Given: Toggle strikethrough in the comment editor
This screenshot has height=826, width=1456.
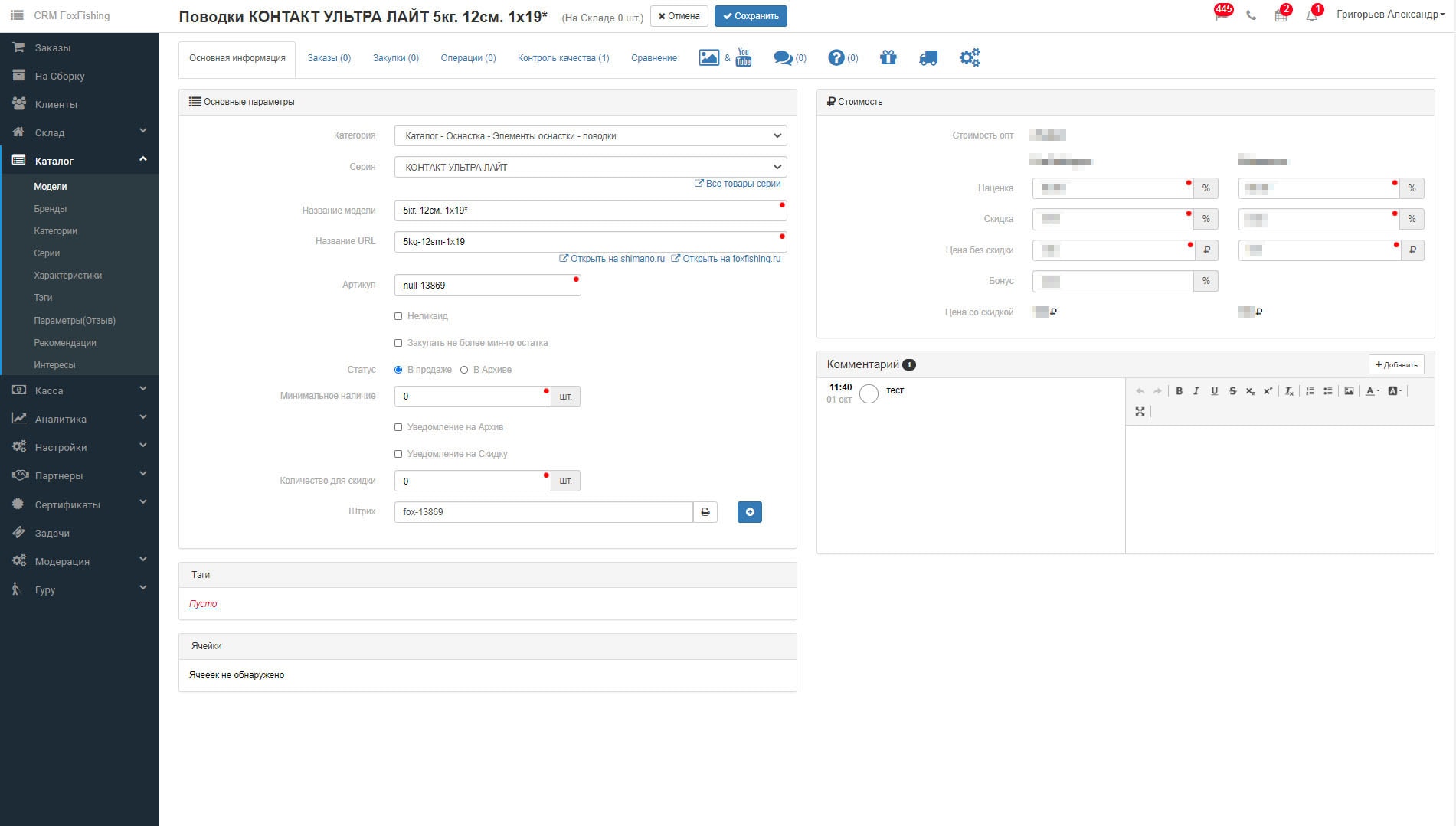Looking at the screenshot, I should pos(1232,391).
